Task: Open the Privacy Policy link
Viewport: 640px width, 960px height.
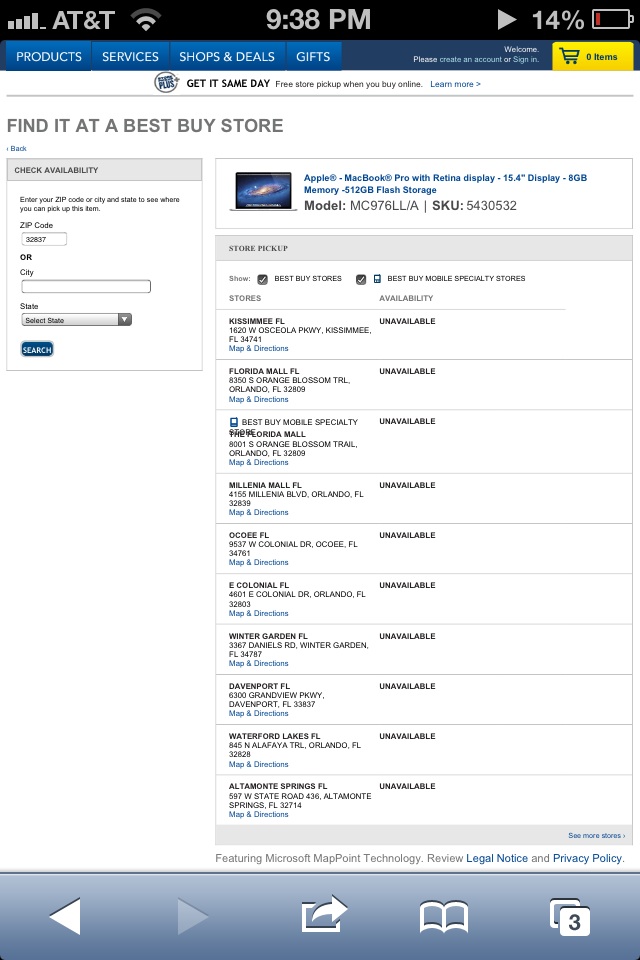Action: coord(587,858)
